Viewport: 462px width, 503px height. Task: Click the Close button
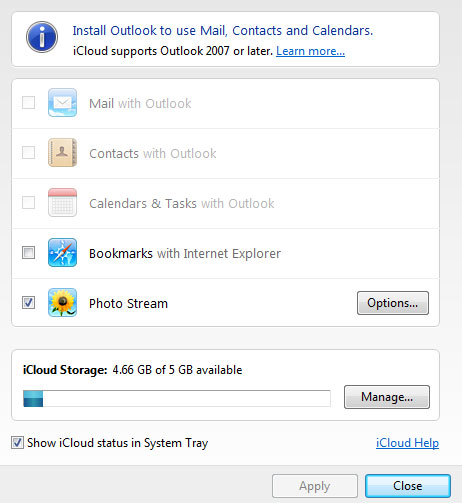click(x=408, y=486)
